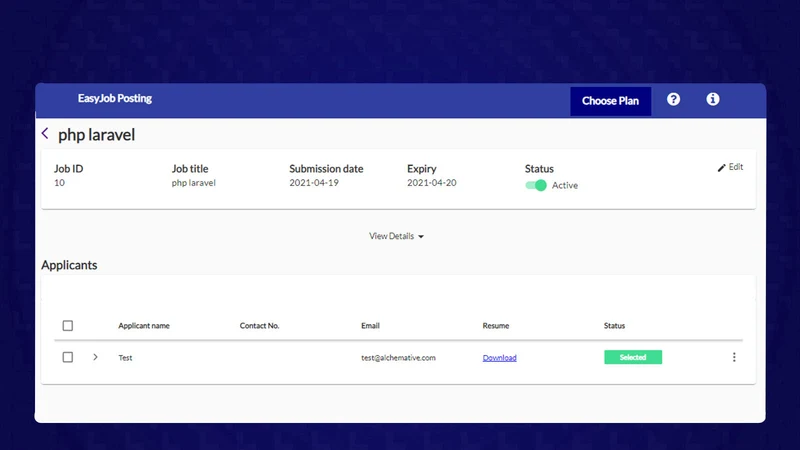Expand the View Details dropdown
The image size is (800, 450).
[396, 236]
